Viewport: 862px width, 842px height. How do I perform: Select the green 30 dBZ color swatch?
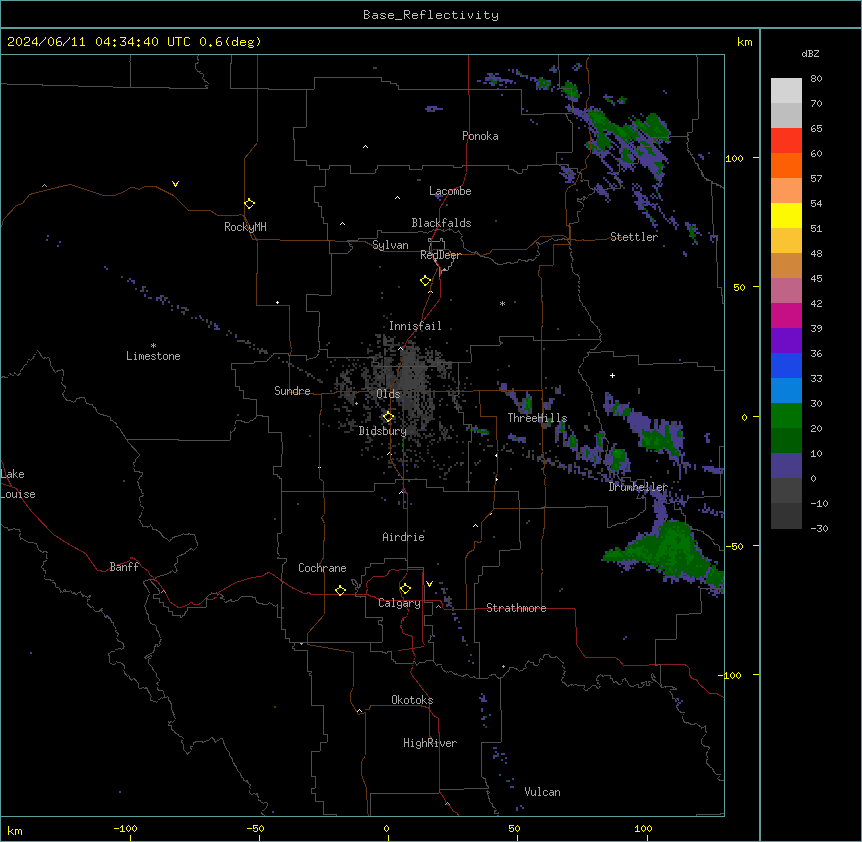point(786,416)
